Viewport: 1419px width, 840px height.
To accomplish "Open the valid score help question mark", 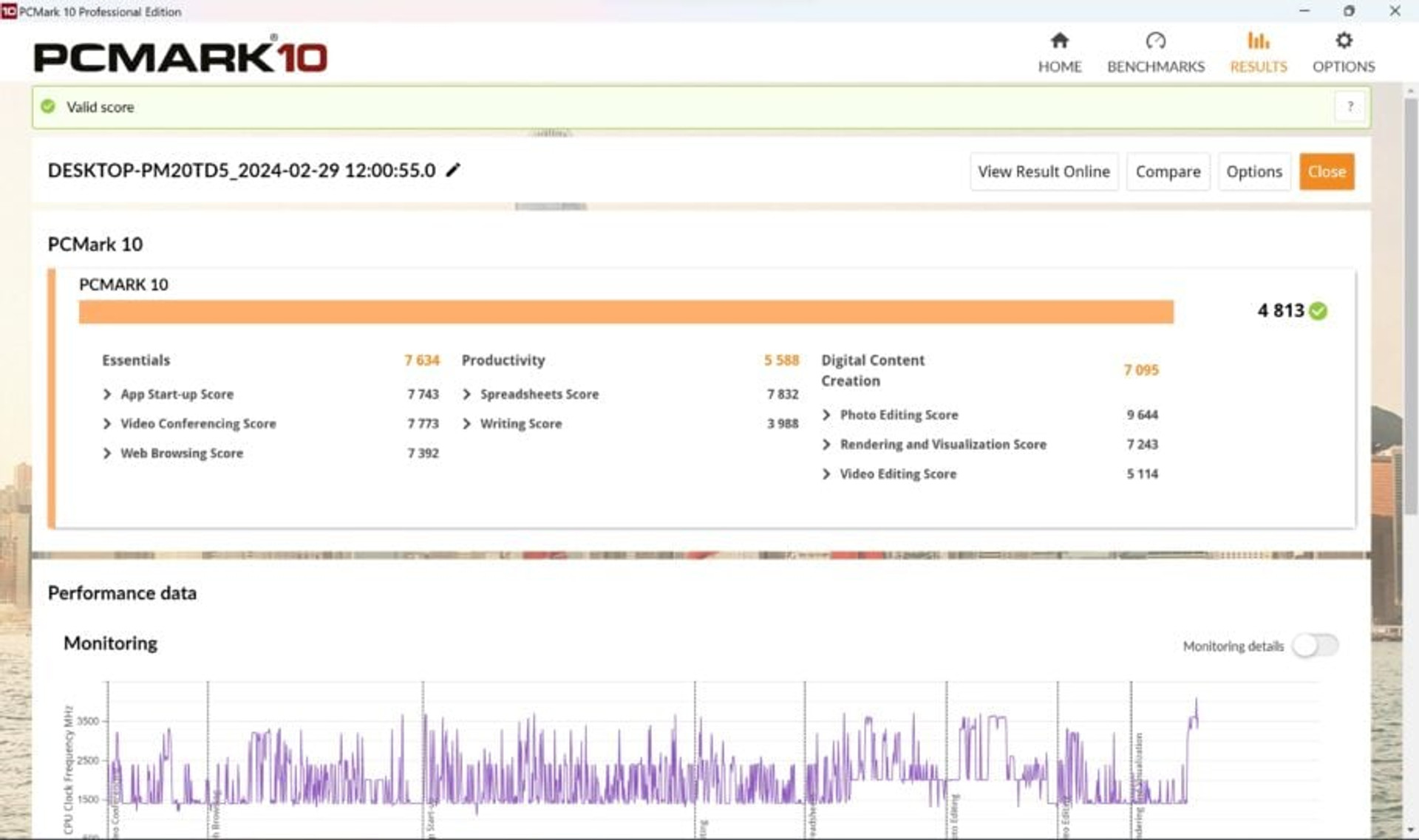I will 1350,106.
